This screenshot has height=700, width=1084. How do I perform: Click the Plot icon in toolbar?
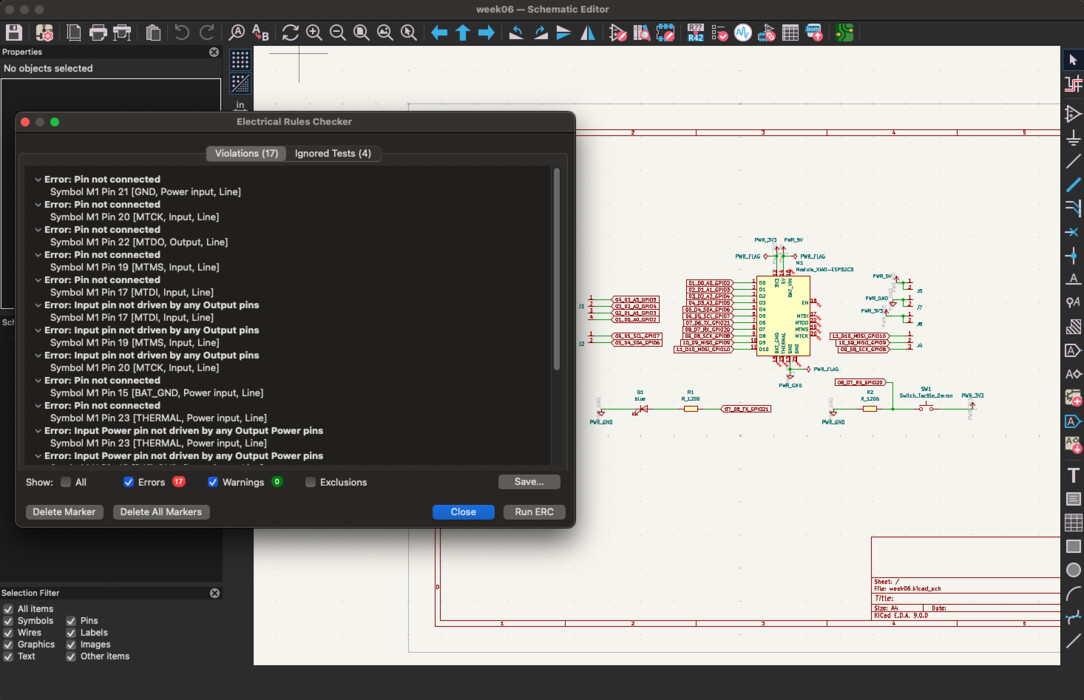122,32
